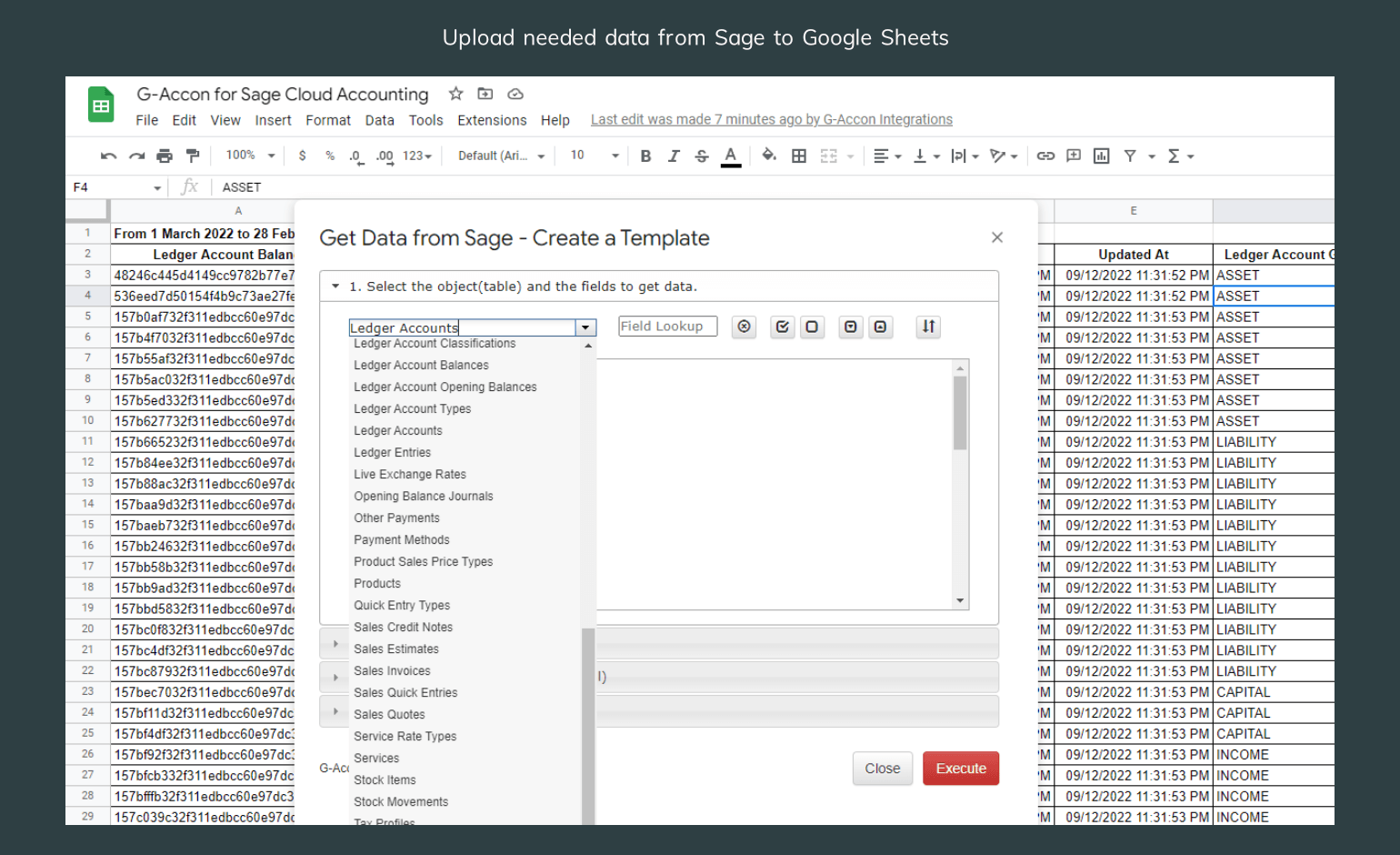Move document using folder icon
This screenshot has height=855, width=1400.
(x=485, y=94)
